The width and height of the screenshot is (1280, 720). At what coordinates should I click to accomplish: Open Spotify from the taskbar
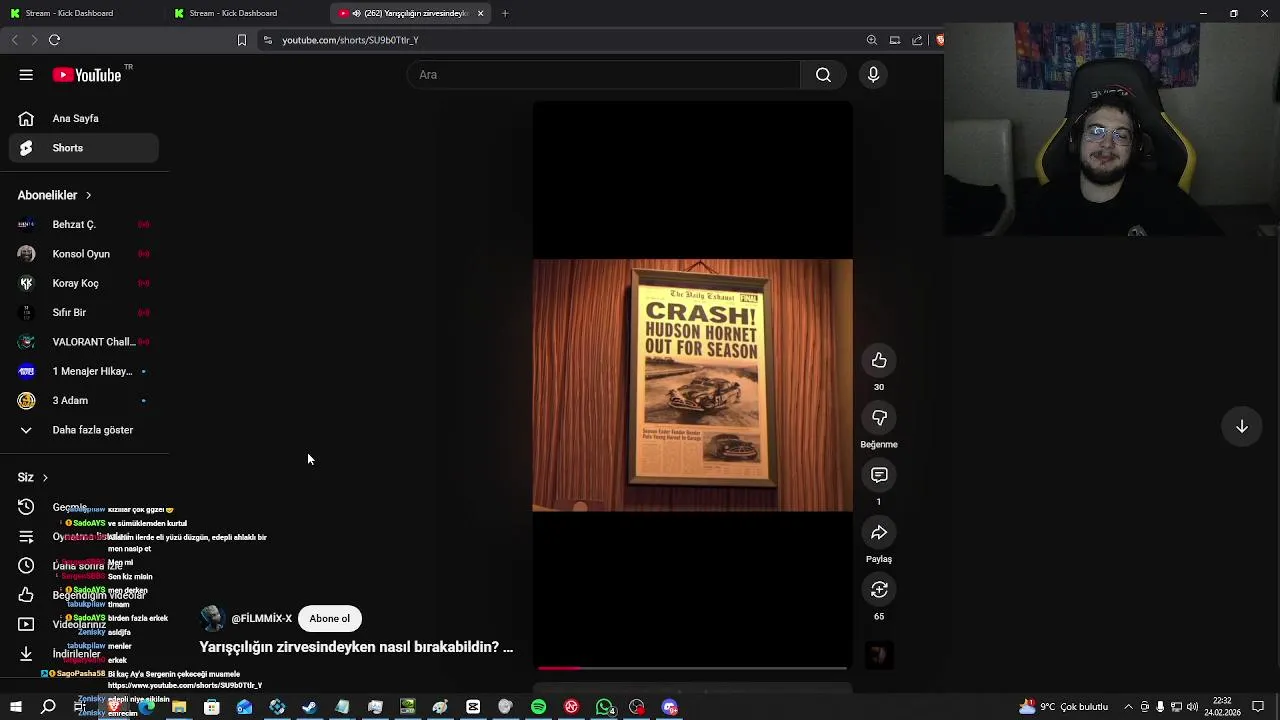tap(538, 707)
